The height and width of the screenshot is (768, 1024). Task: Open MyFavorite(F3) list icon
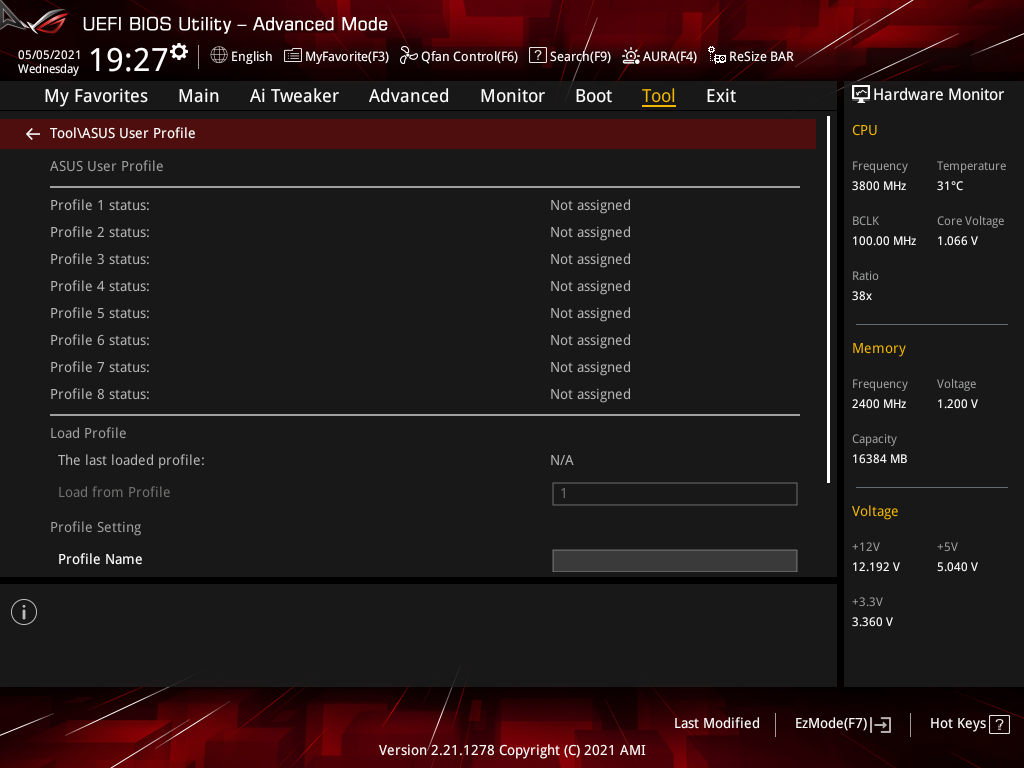[x=293, y=56]
